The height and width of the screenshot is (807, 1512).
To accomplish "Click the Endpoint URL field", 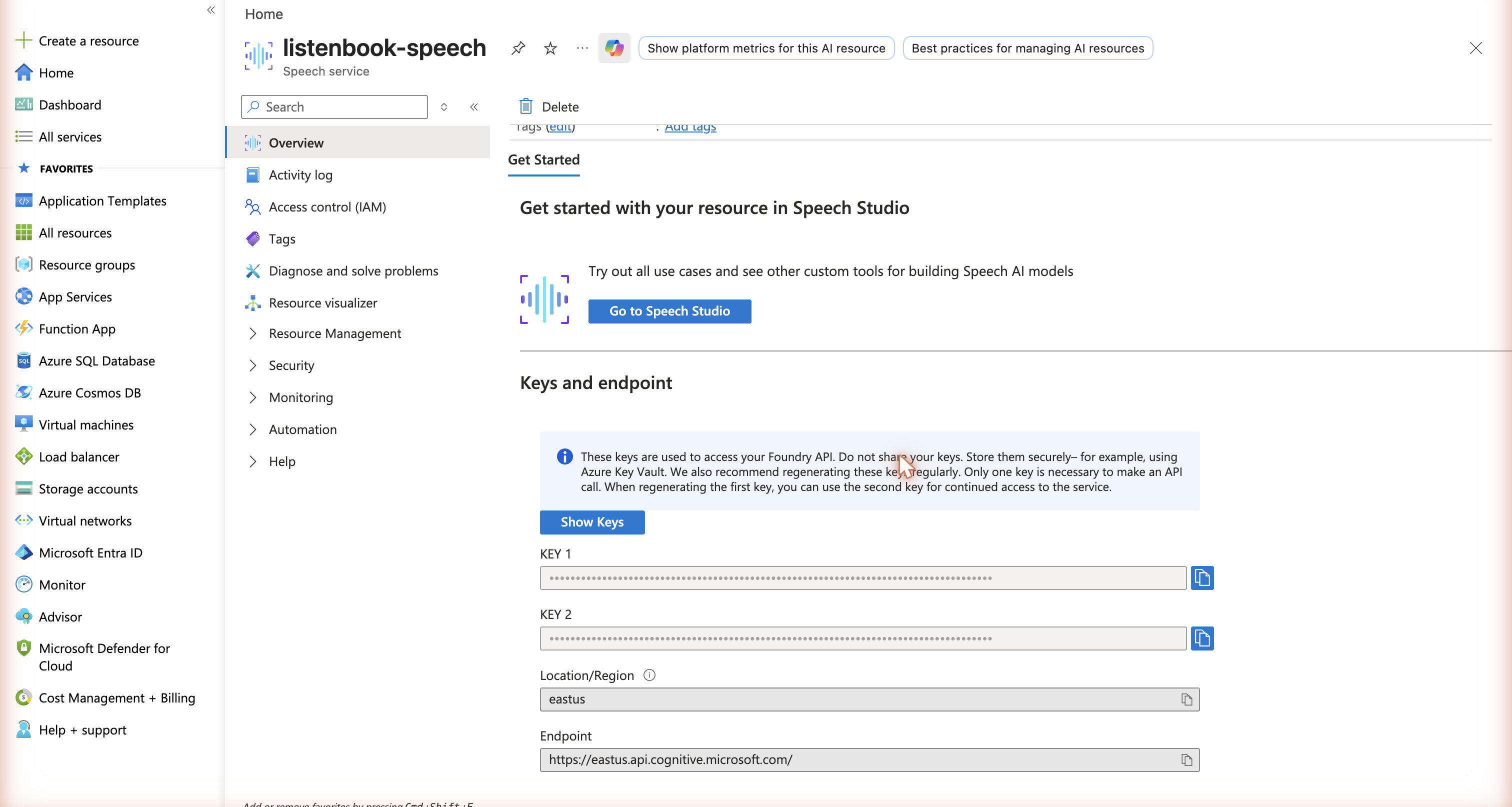I will coord(870,760).
